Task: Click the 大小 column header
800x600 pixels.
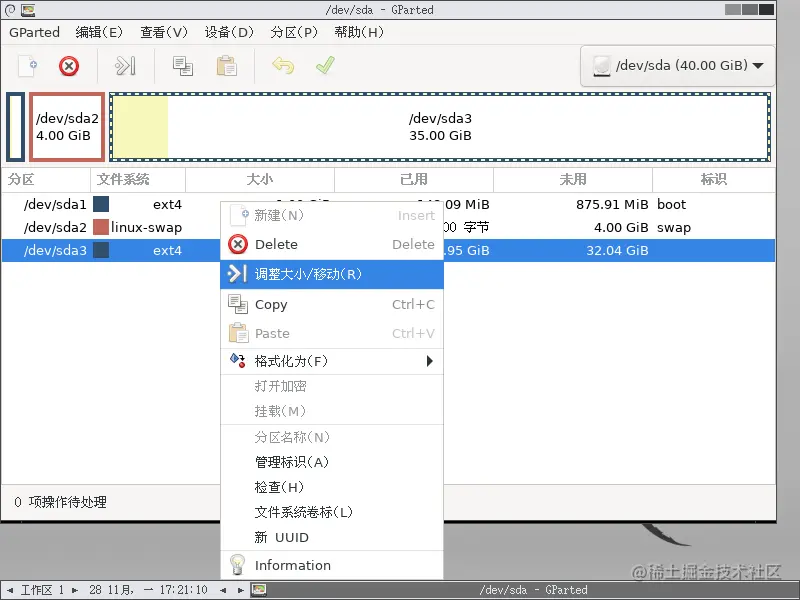Action: coord(260,180)
